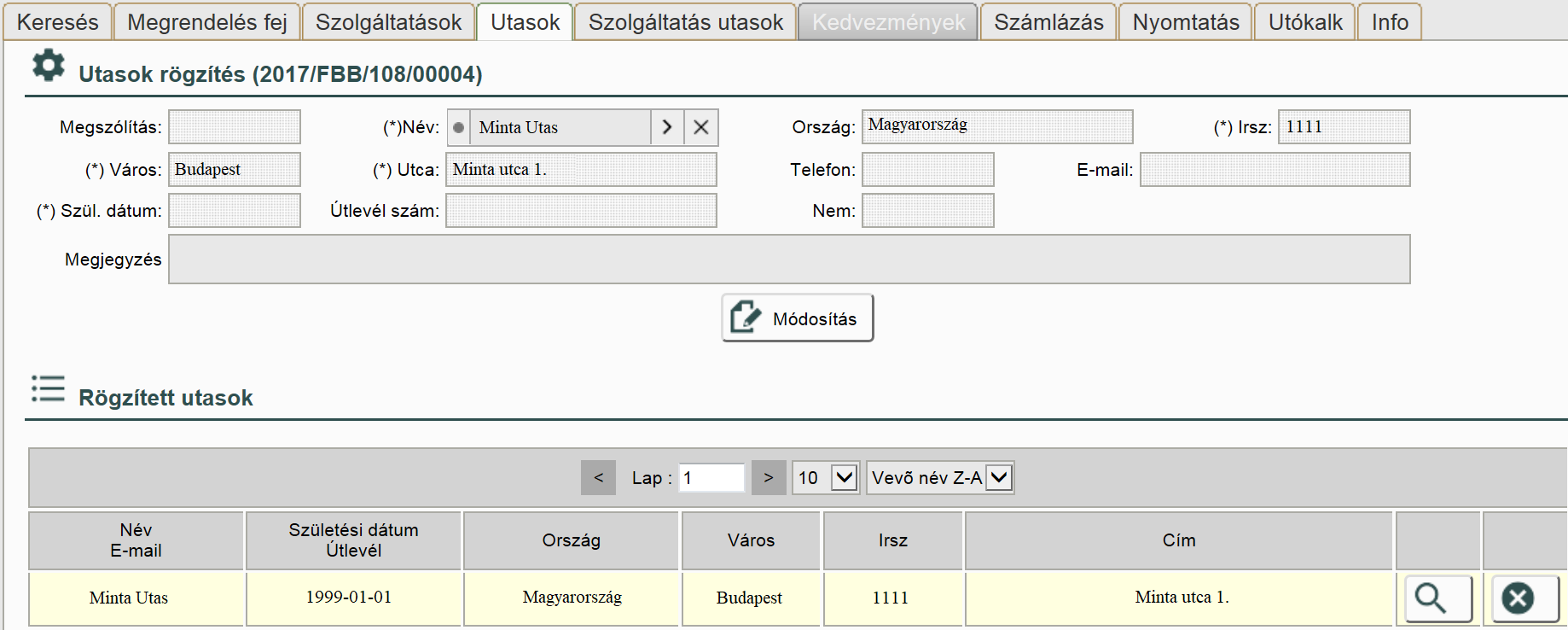1568x630 pixels.
Task: Click the gear icon beside Utasok rögzítés
Action: 49,66
